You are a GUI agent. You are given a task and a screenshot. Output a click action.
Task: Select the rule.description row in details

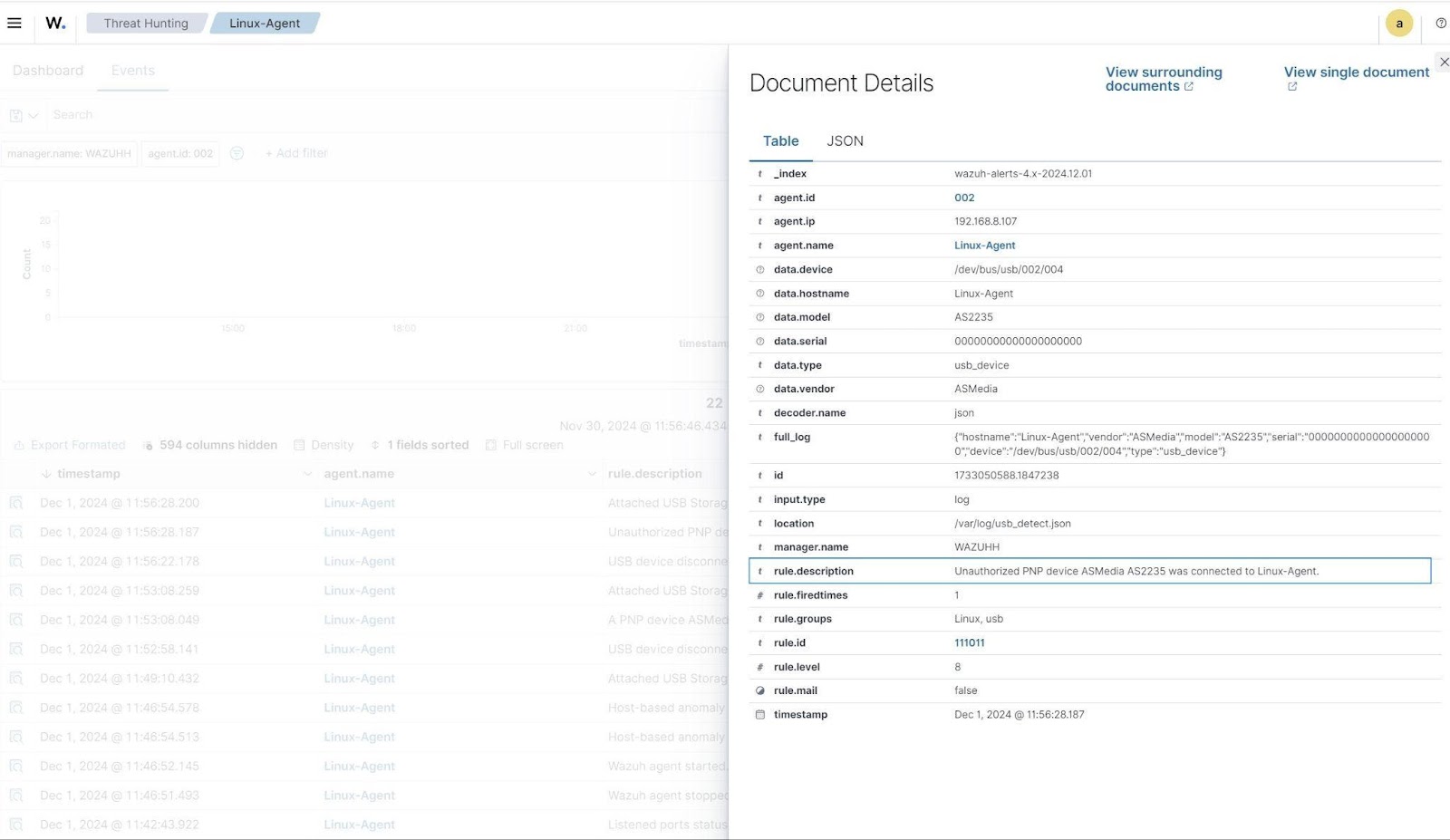[x=1090, y=571]
